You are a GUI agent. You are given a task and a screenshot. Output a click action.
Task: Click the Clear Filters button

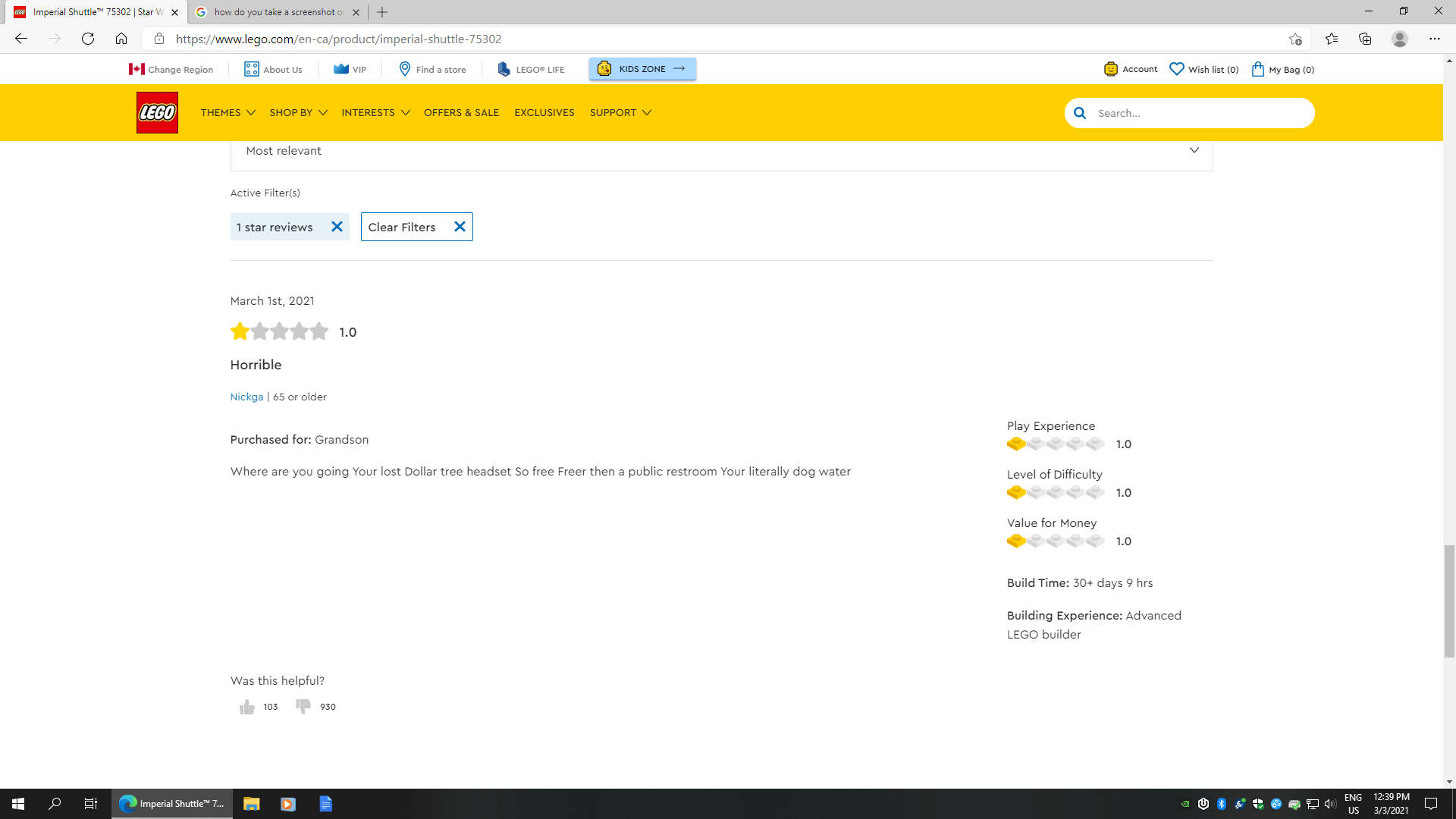tap(416, 227)
